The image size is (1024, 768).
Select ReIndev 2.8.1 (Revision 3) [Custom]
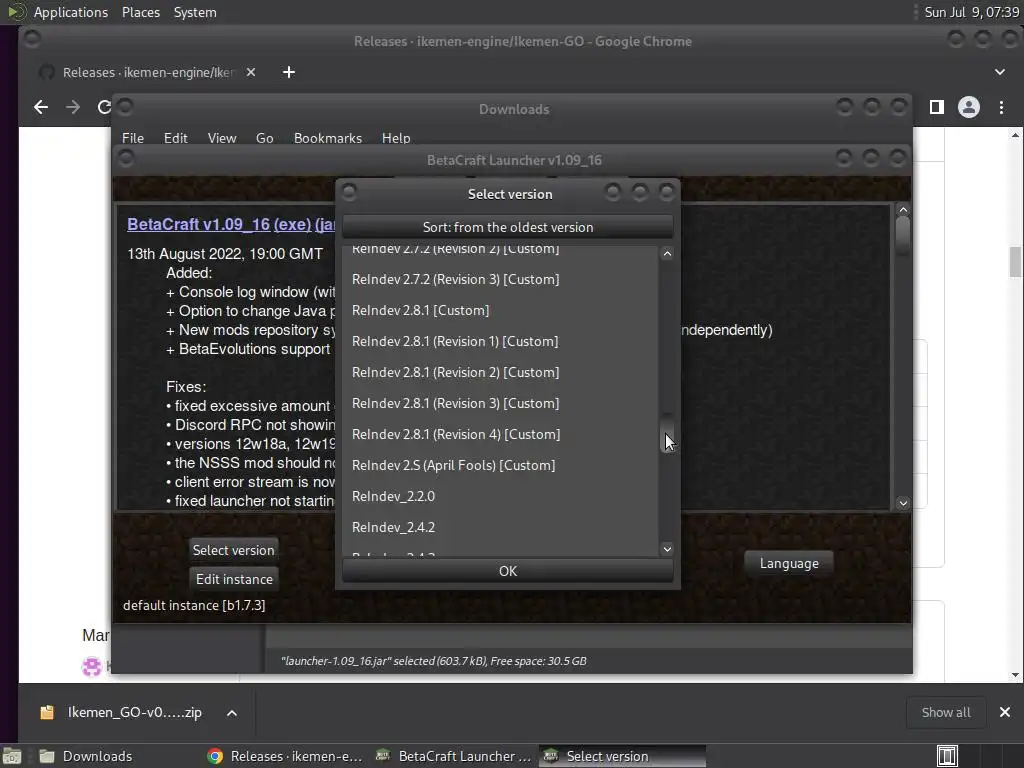pos(500,404)
